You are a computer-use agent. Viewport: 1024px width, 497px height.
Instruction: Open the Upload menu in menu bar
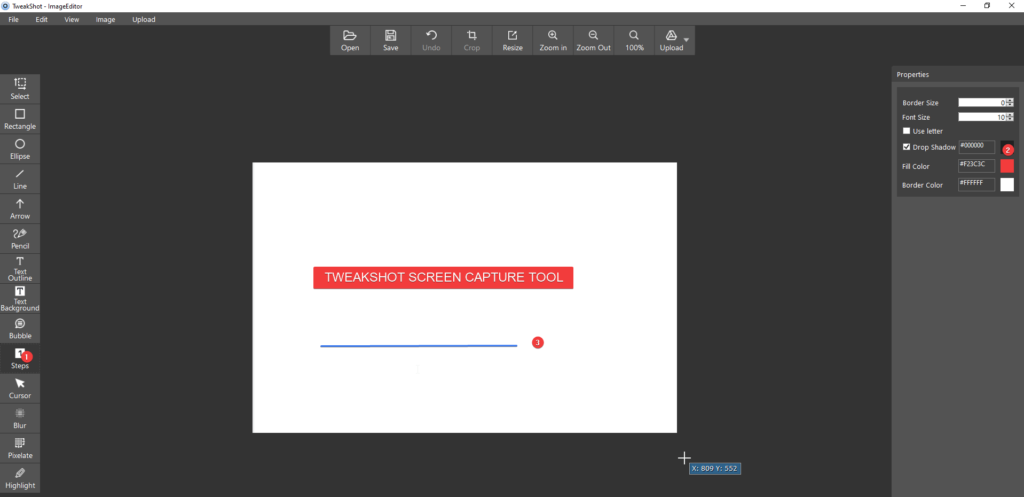(x=144, y=20)
